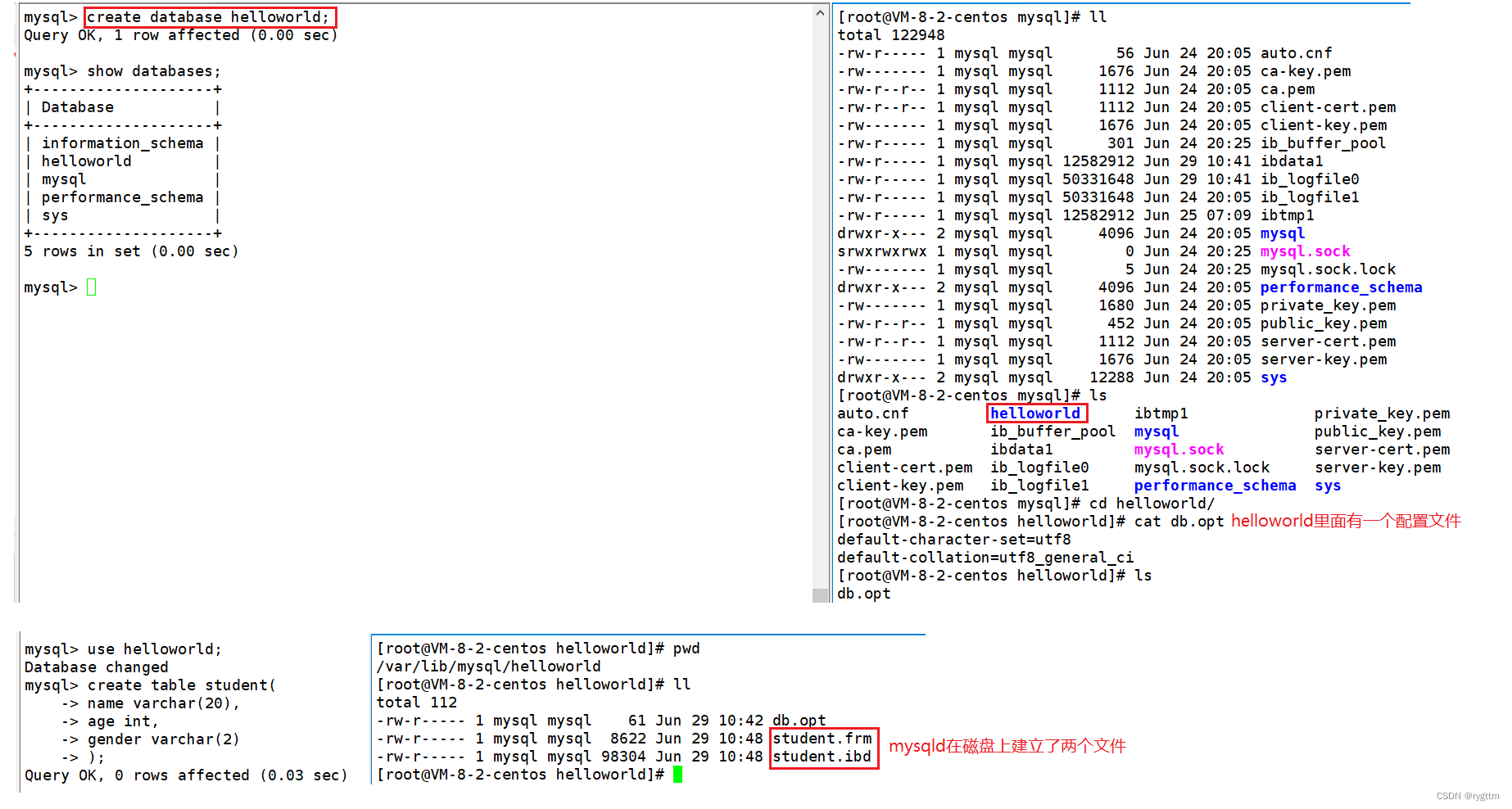Click 'ibdata1' in the ll listing
Viewport: 1512px width, 809px height.
click(x=1292, y=161)
